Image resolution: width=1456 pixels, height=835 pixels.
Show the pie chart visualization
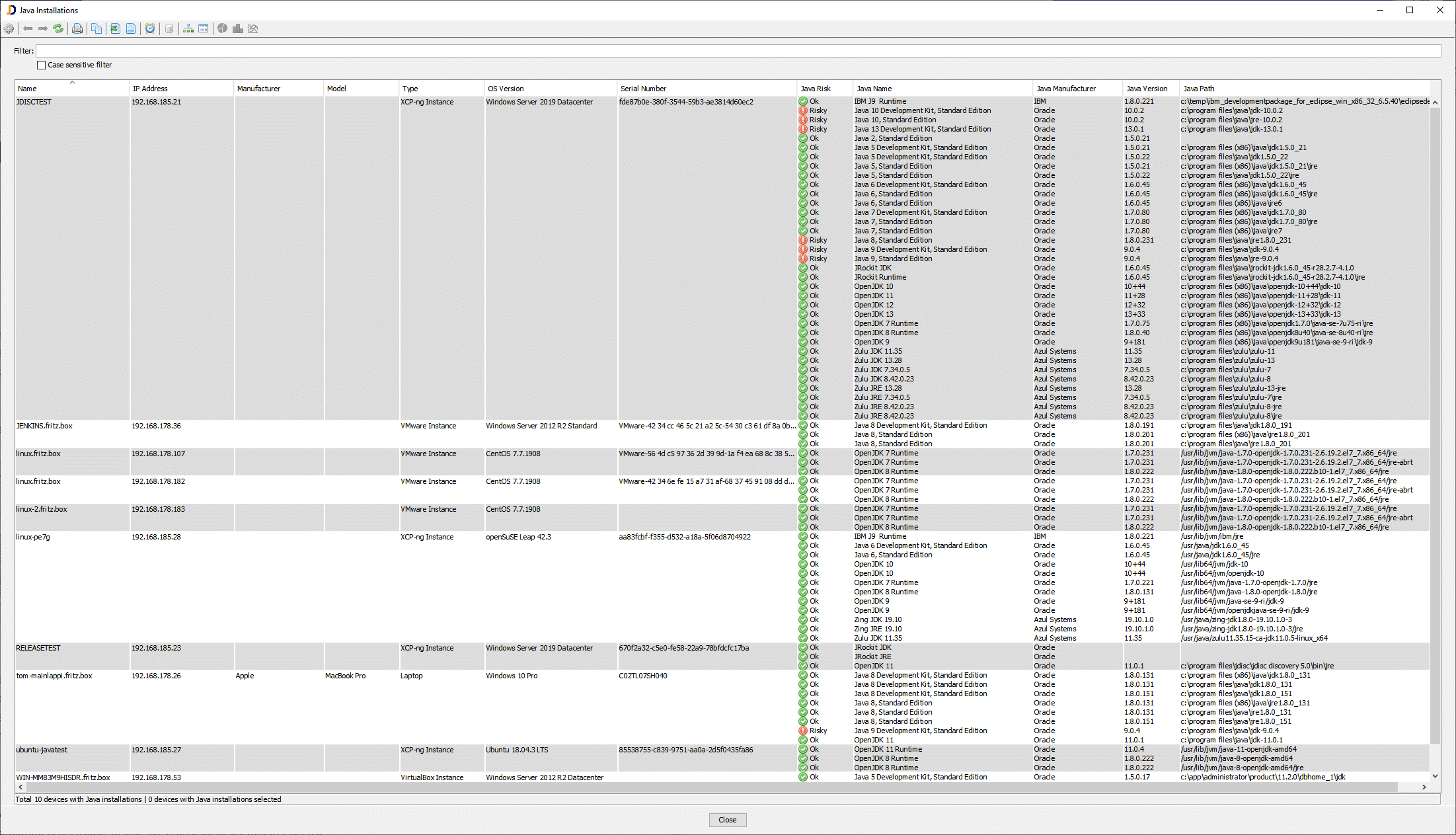pyautogui.click(x=222, y=28)
